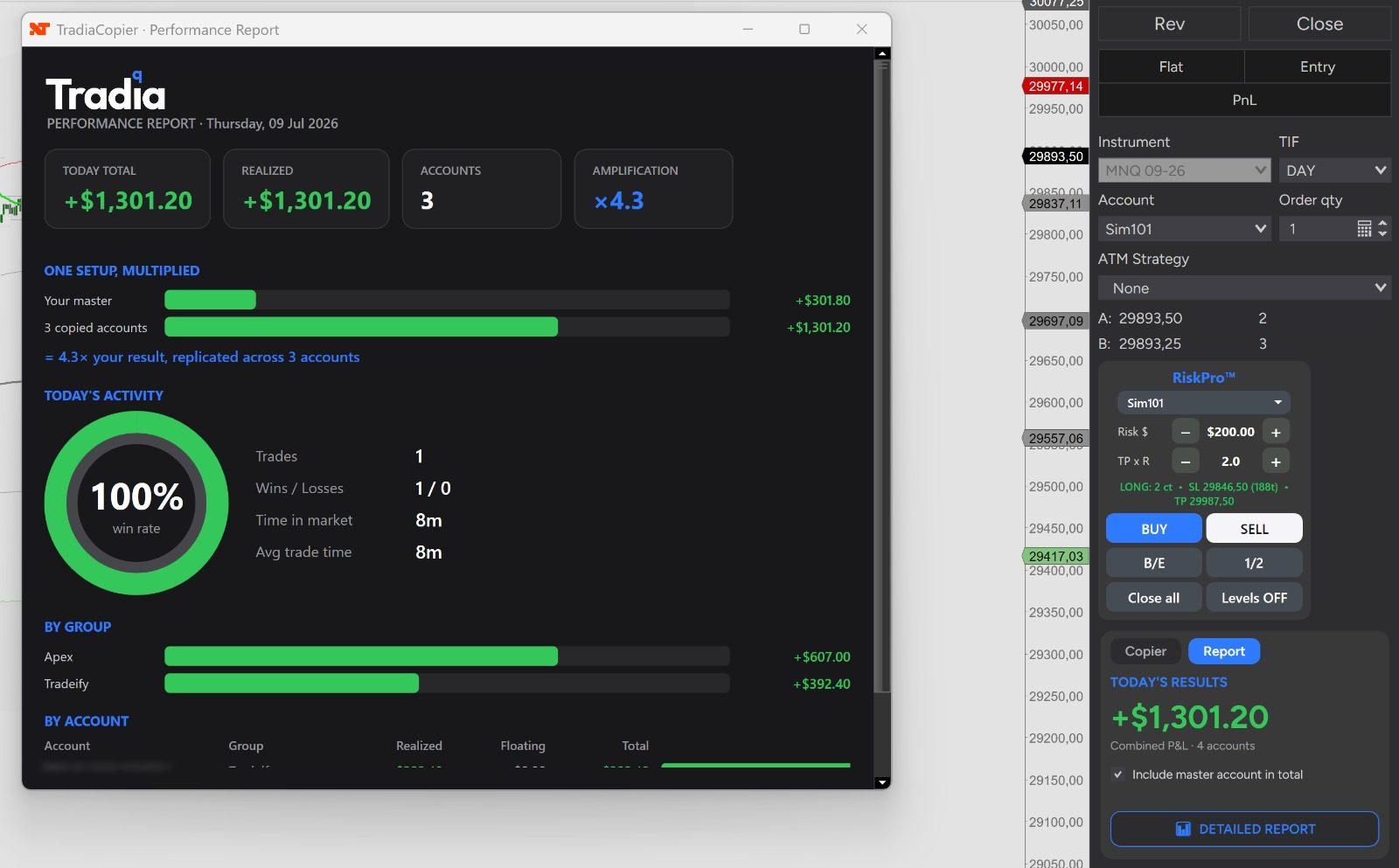Click the +$607.00 Apex value
1399x868 pixels.
tap(822, 656)
